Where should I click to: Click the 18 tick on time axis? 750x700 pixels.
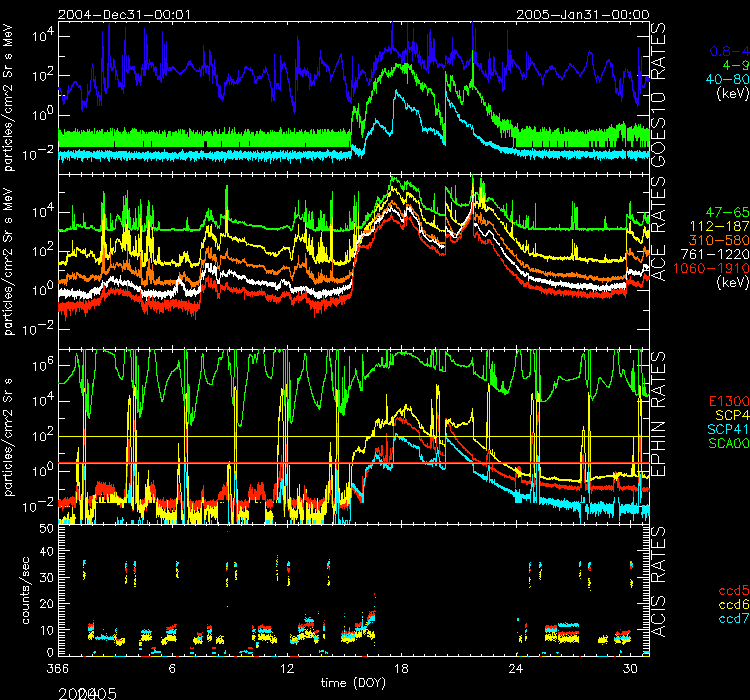(402, 667)
